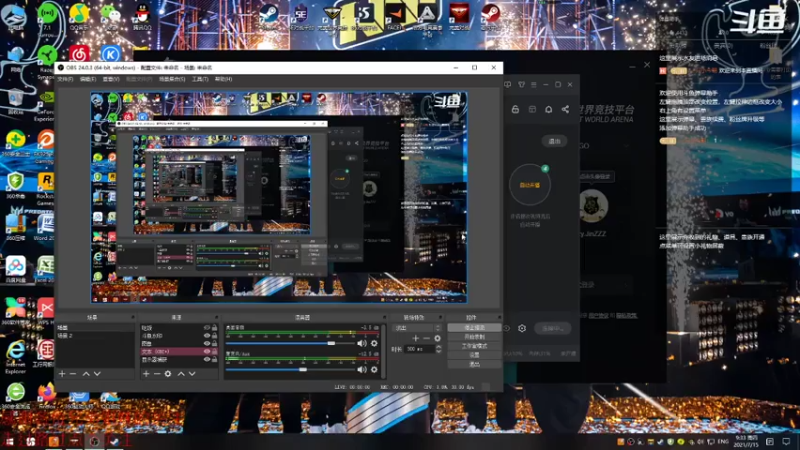Adjust transition duration stepper arrows
This screenshot has height=450, width=800.
tap(439, 349)
